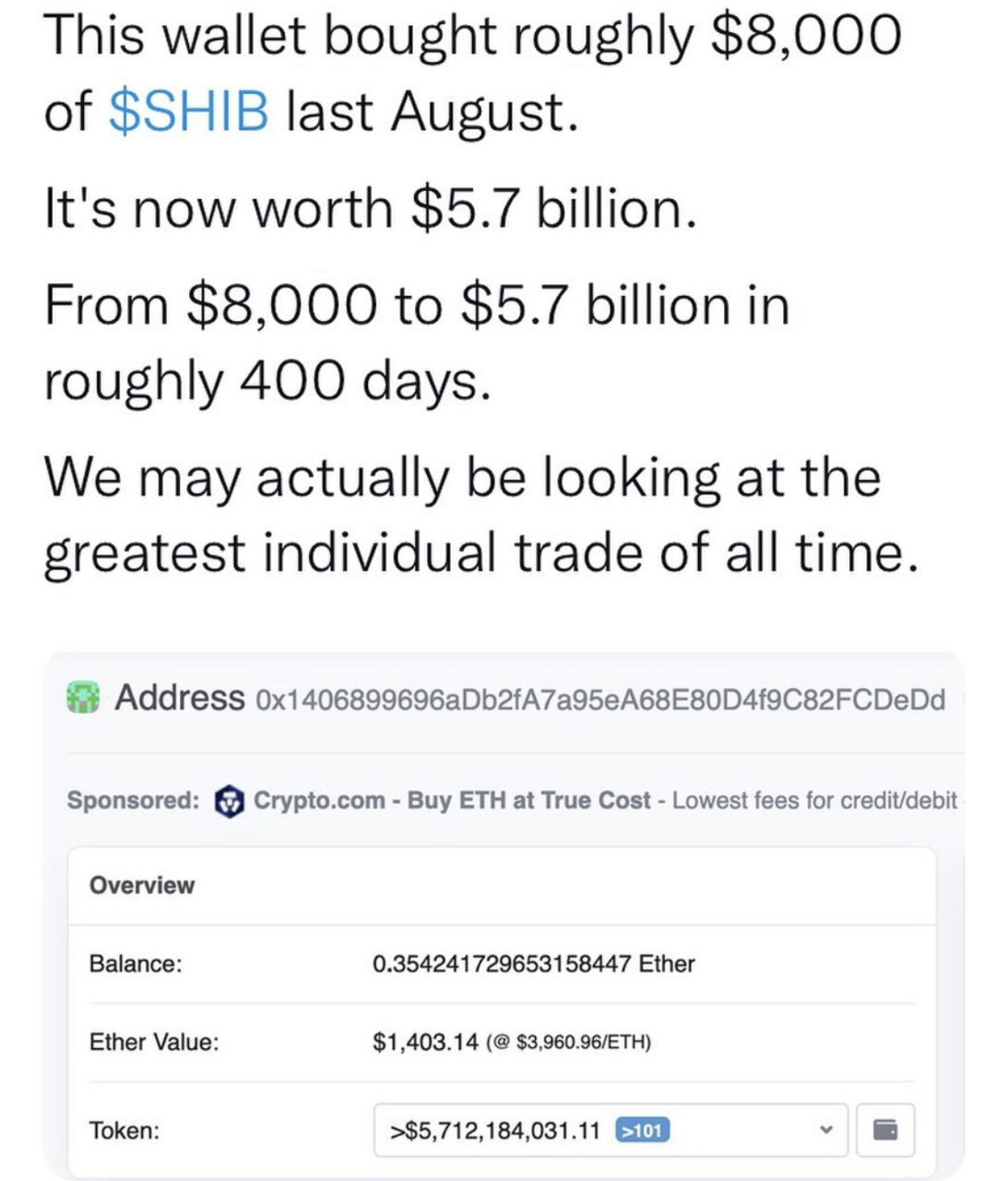Click the $SHIB cashtag link
1008x1181 pixels.
click(x=189, y=112)
